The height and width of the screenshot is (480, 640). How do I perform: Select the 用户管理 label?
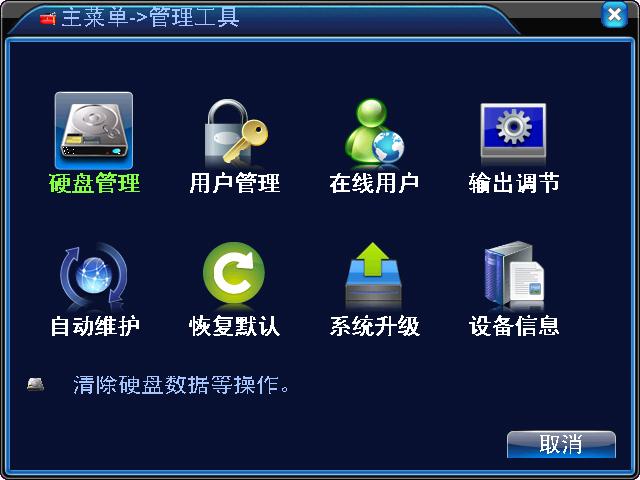(234, 183)
